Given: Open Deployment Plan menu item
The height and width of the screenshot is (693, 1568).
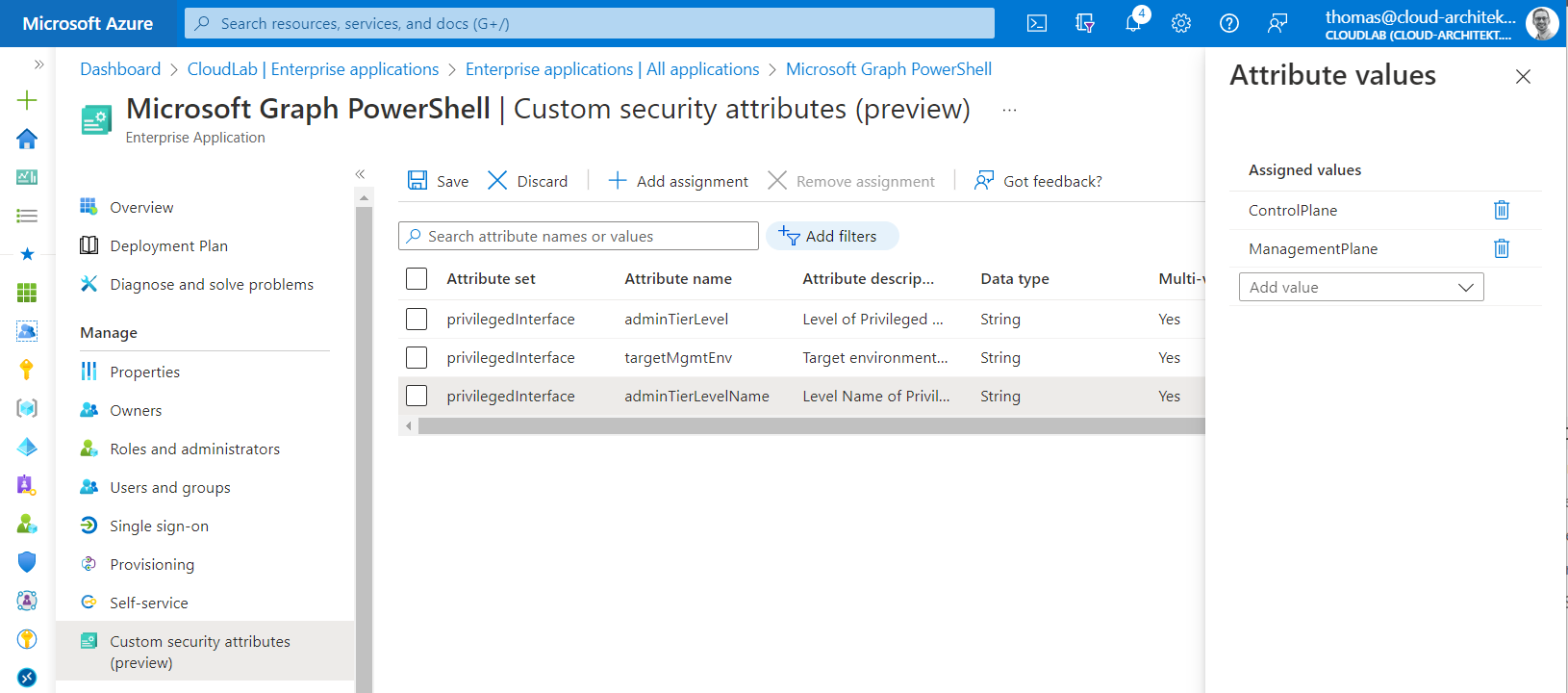Looking at the screenshot, I should pyautogui.click(x=168, y=245).
